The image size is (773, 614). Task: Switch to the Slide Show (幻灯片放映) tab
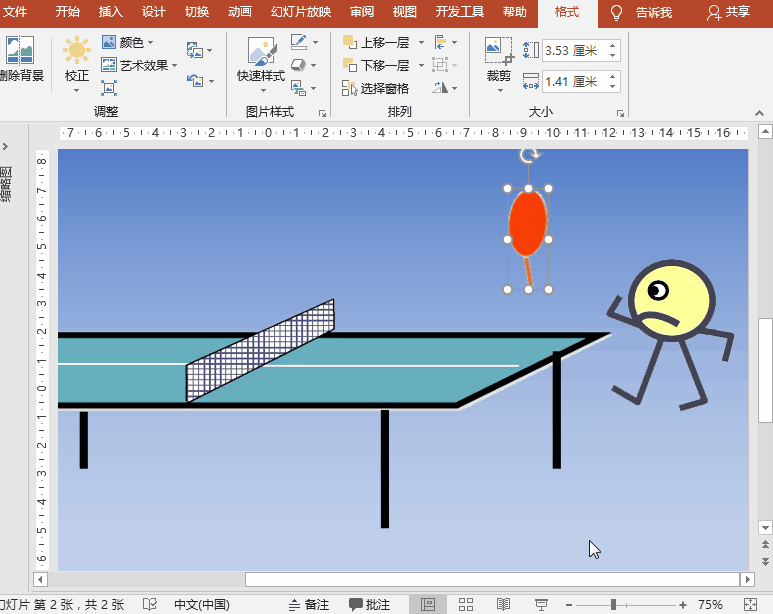click(301, 12)
